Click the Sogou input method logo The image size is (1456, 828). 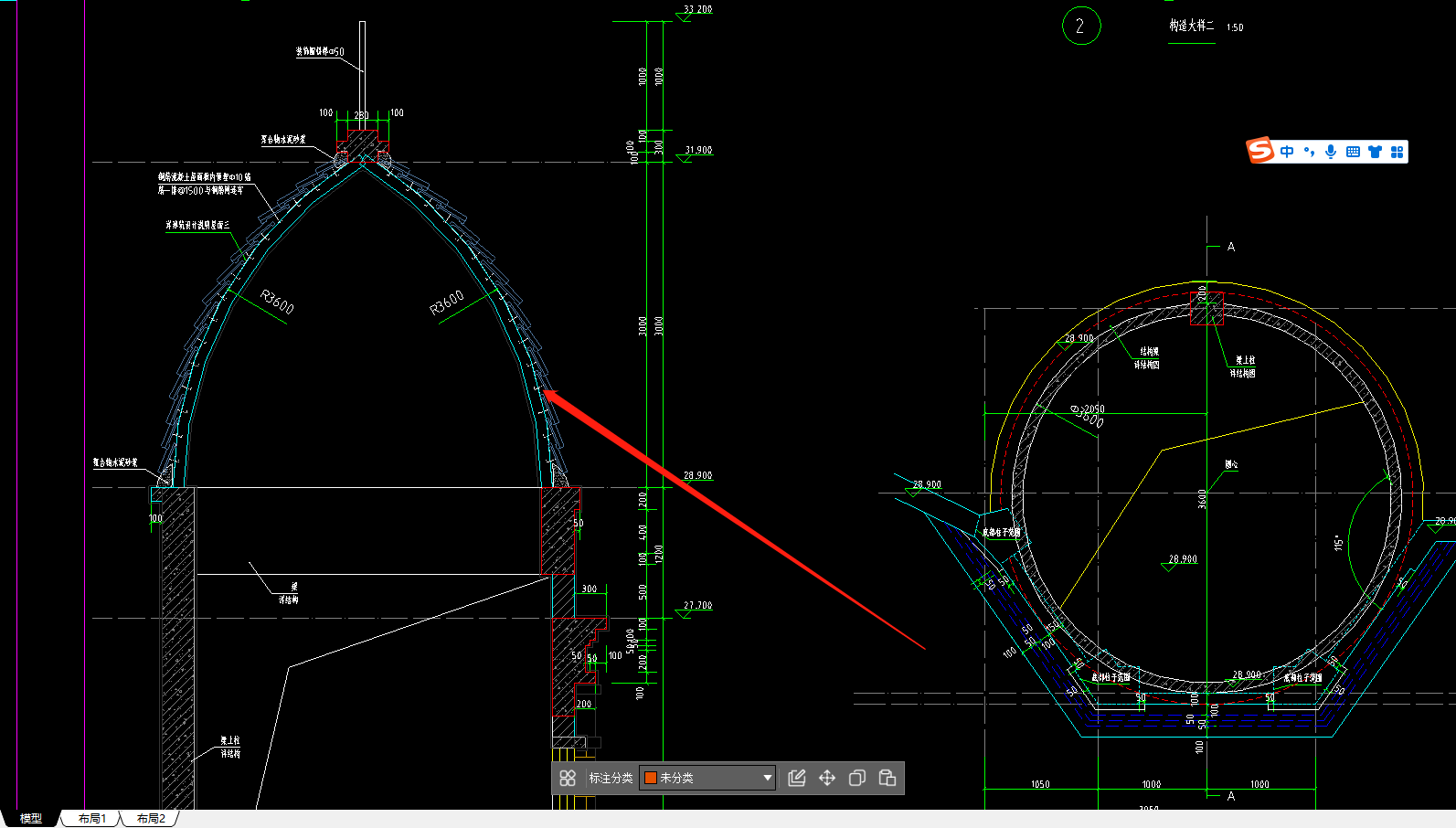[1260, 150]
